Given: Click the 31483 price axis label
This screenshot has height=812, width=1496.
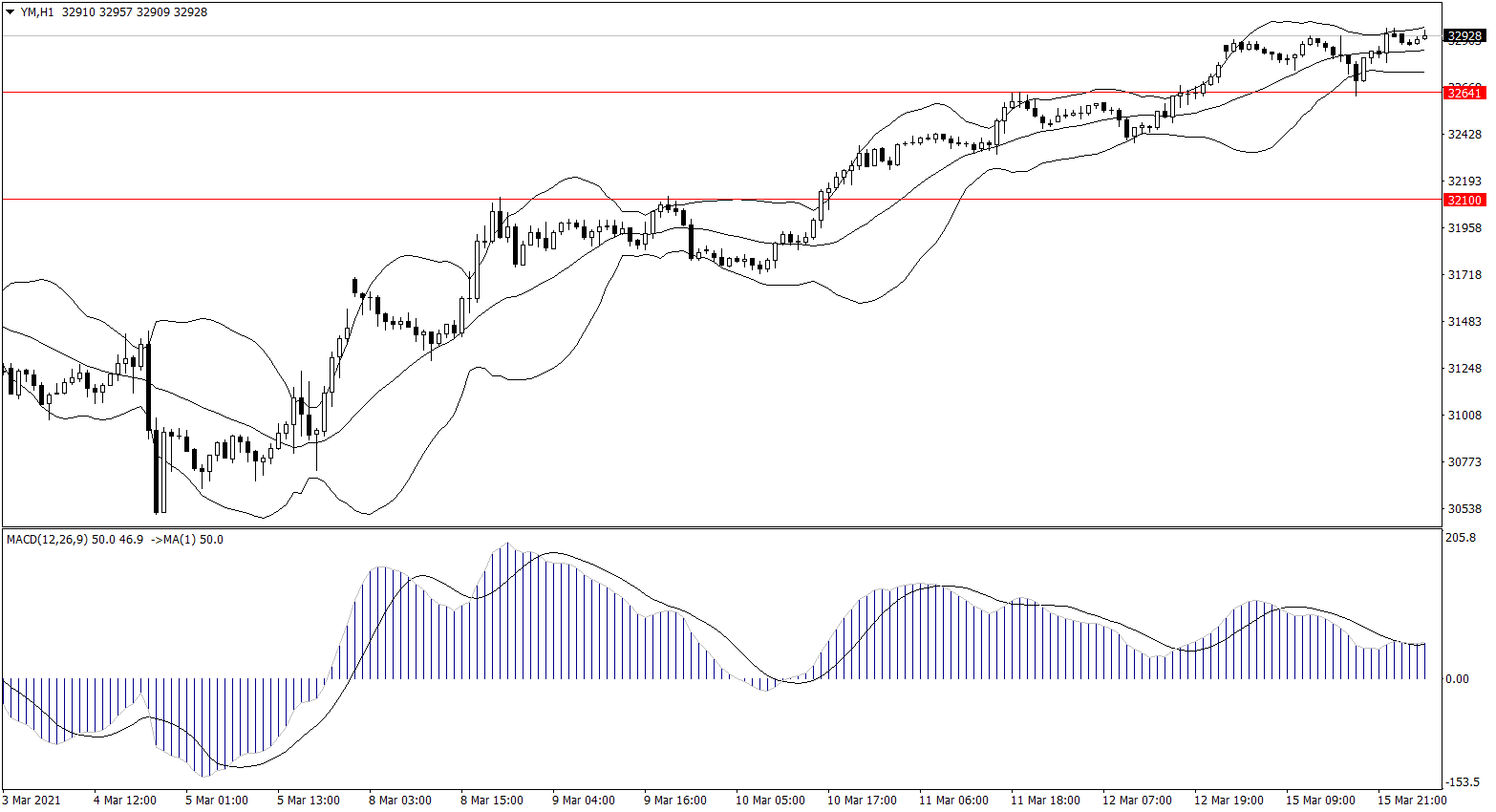Looking at the screenshot, I should pos(1464,322).
